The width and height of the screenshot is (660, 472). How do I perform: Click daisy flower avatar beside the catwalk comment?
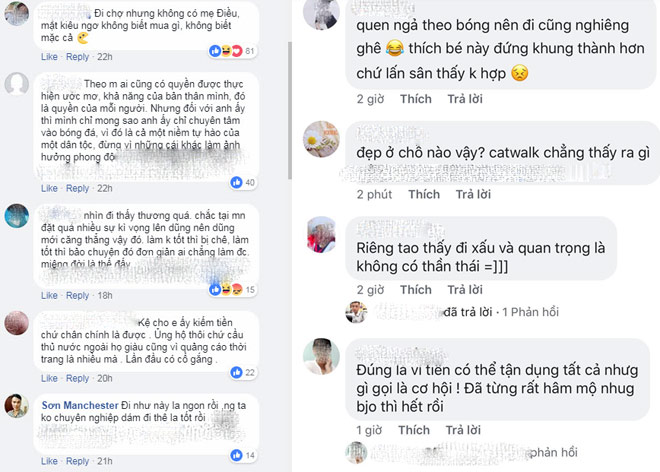pyautogui.click(x=321, y=139)
